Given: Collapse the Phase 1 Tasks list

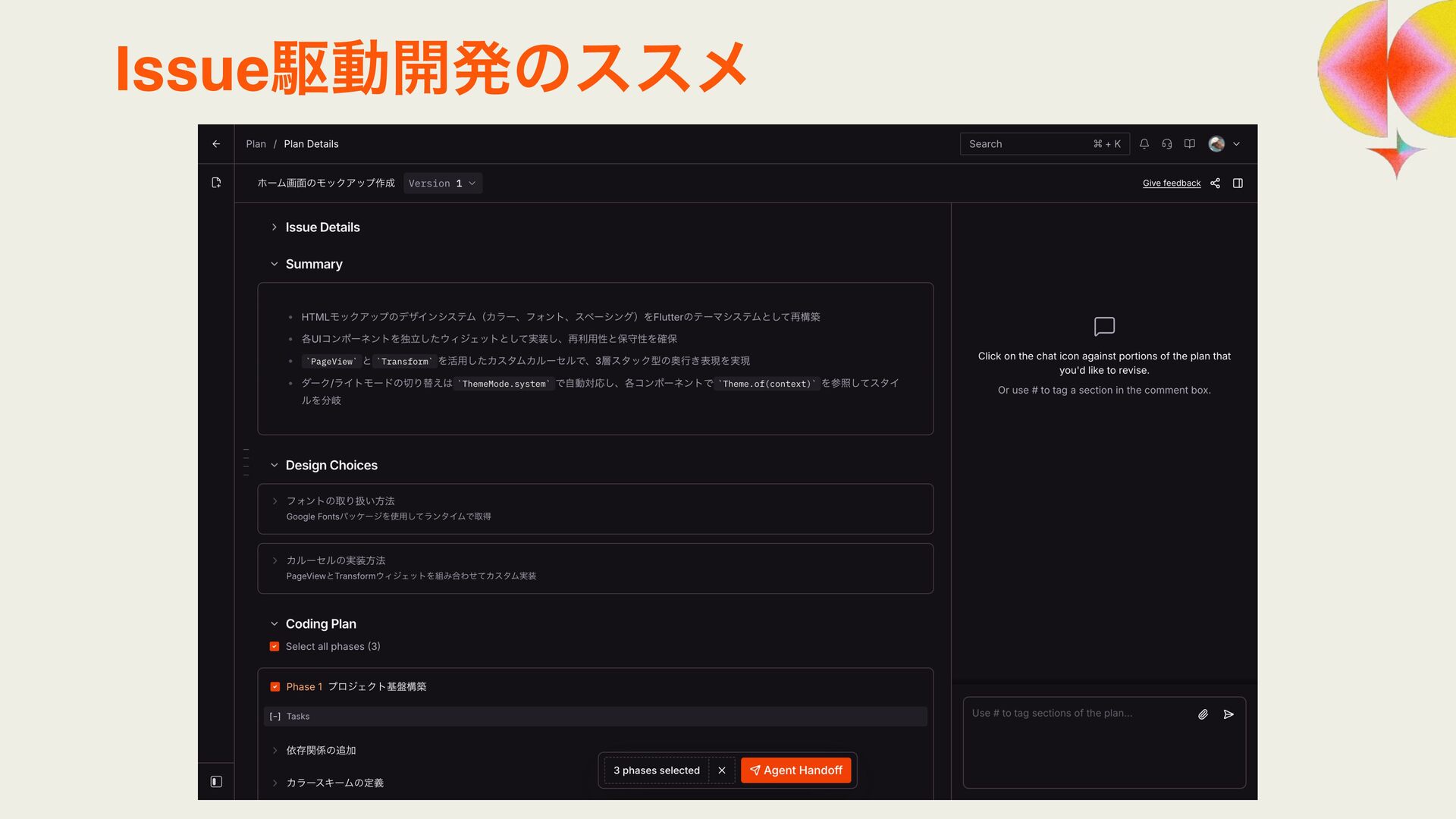Looking at the screenshot, I should [x=275, y=717].
